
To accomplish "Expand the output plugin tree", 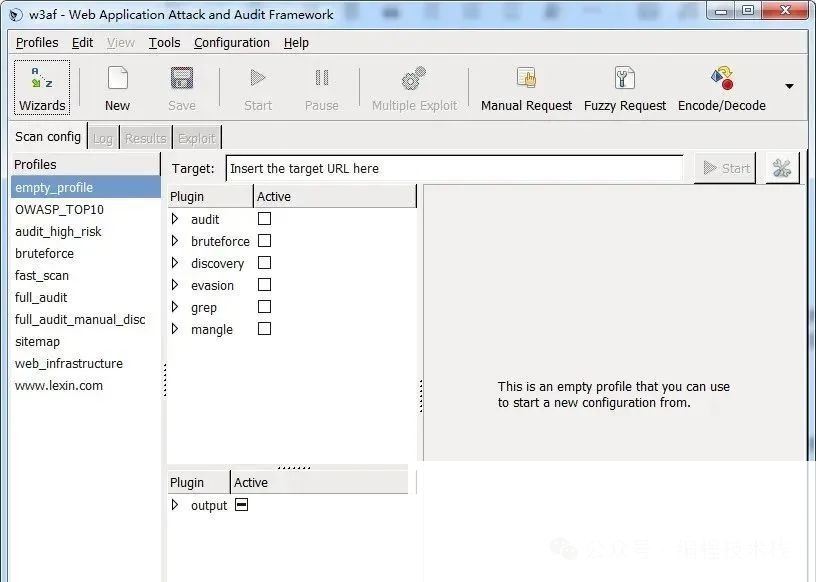I will 175,504.
